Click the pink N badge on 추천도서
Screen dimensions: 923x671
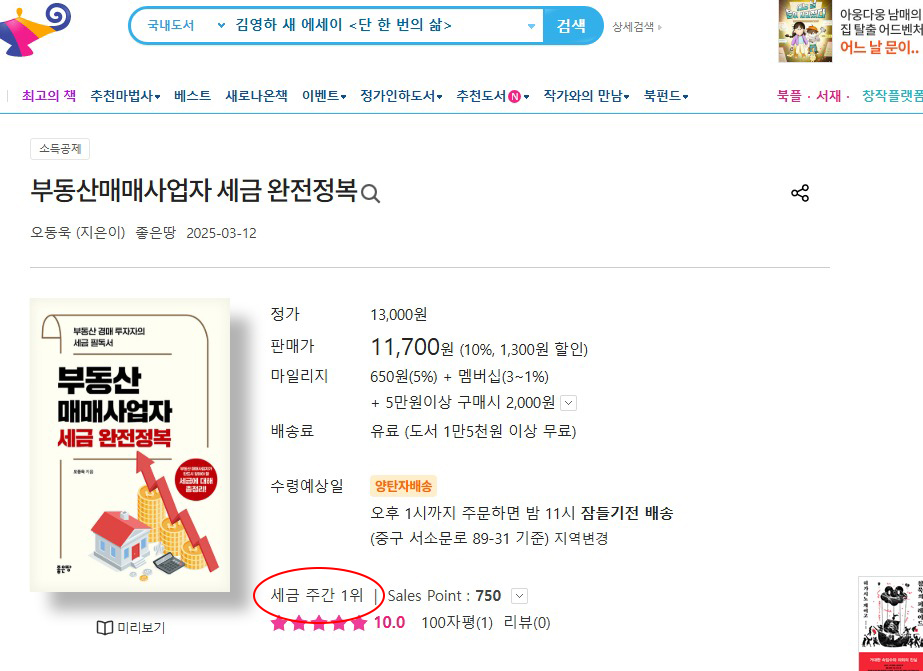514,96
